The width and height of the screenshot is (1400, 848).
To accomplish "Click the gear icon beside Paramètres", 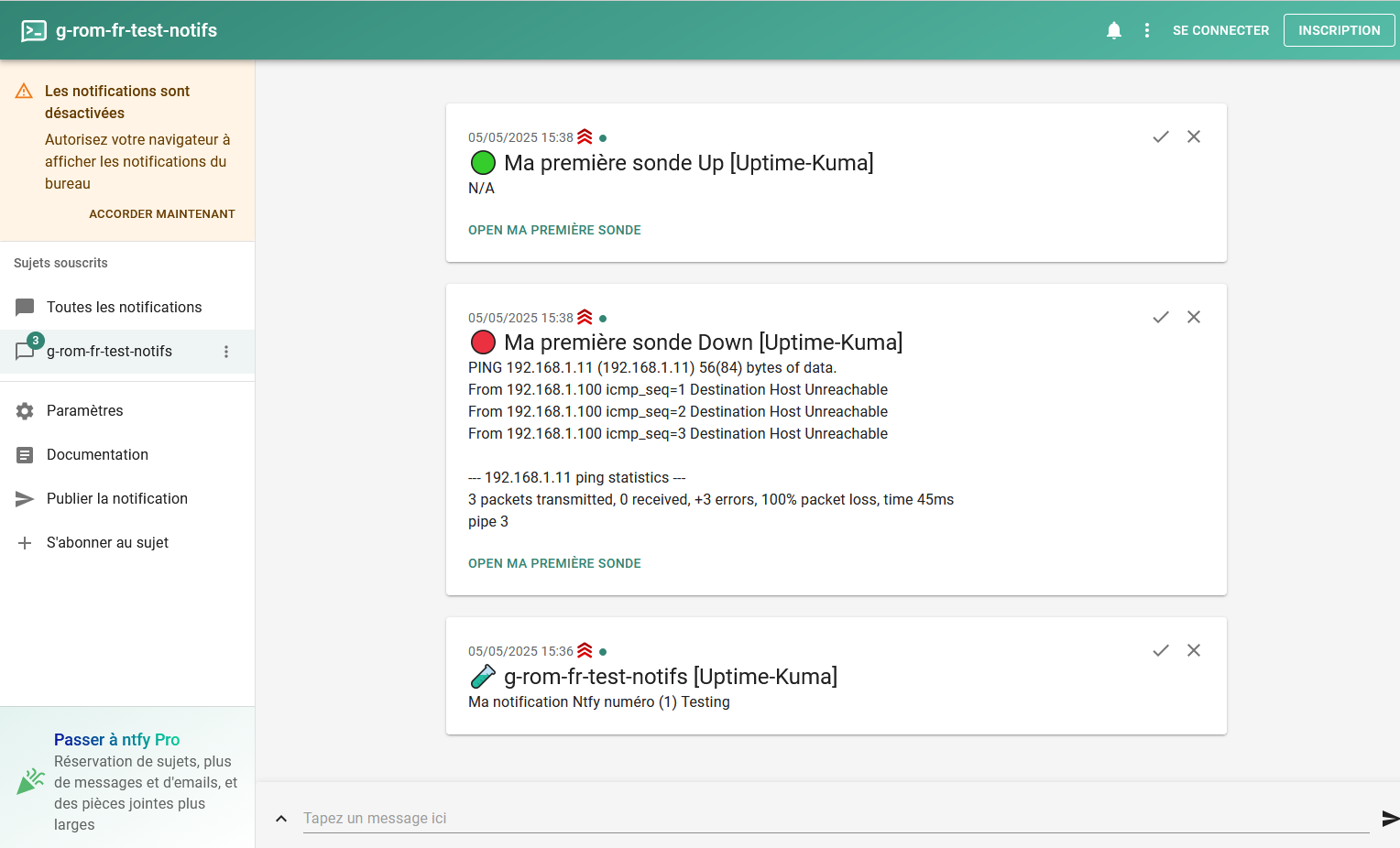I will [25, 411].
